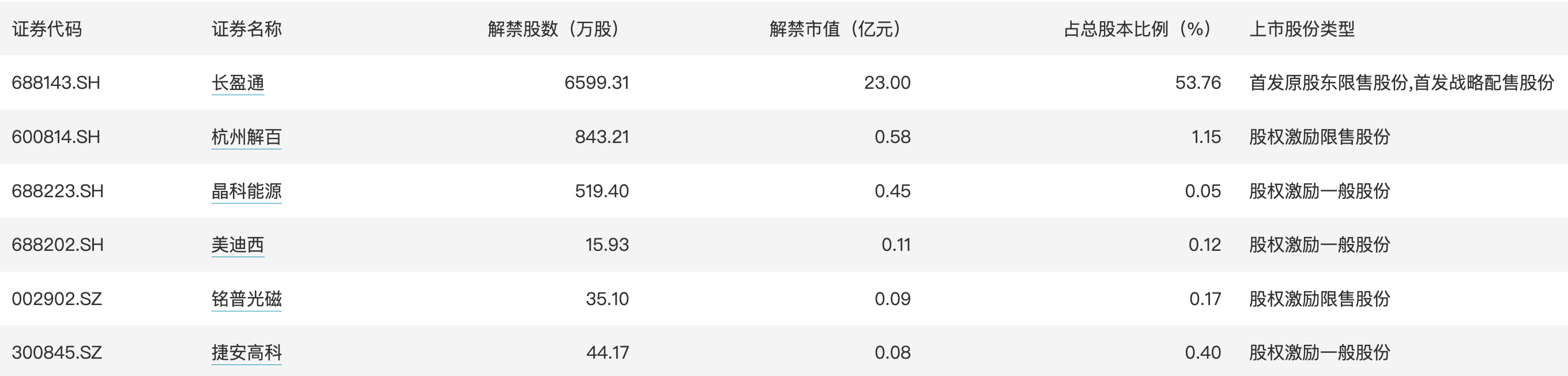
Task: Select the 600814.SH security code cell
Action: 56,137
